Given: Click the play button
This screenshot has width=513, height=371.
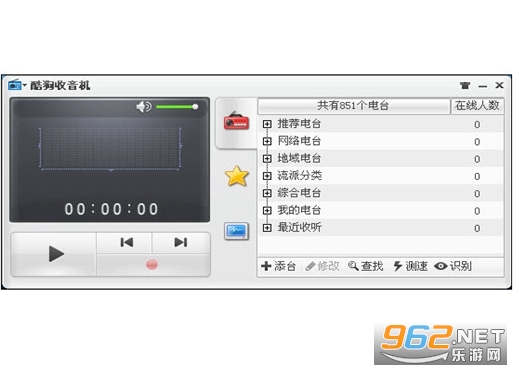Looking at the screenshot, I should pos(56,254).
